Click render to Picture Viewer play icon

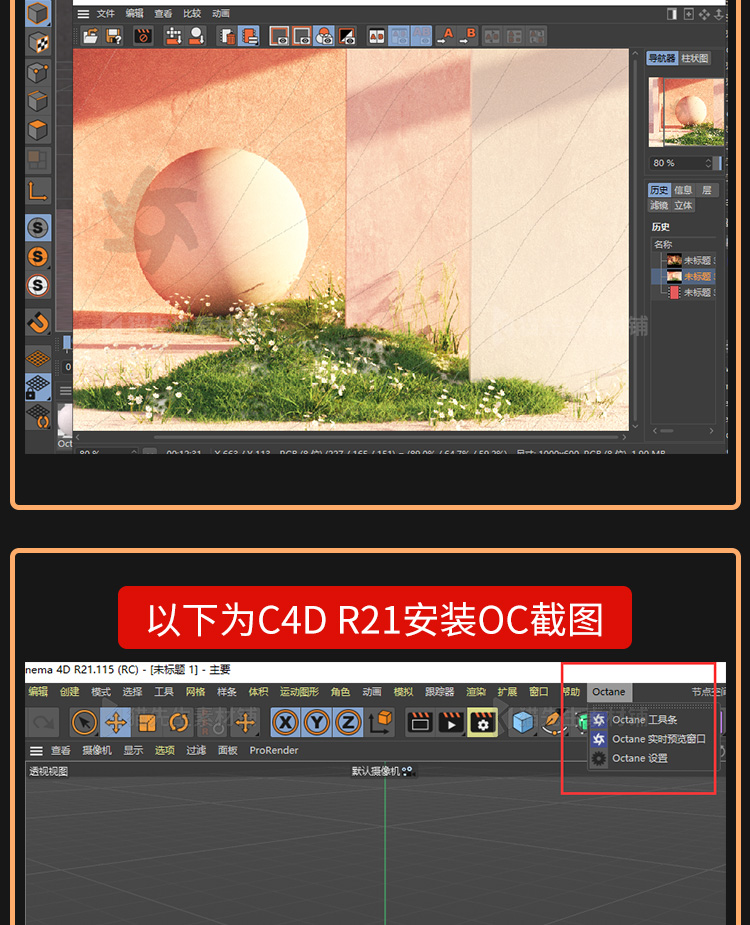451,722
